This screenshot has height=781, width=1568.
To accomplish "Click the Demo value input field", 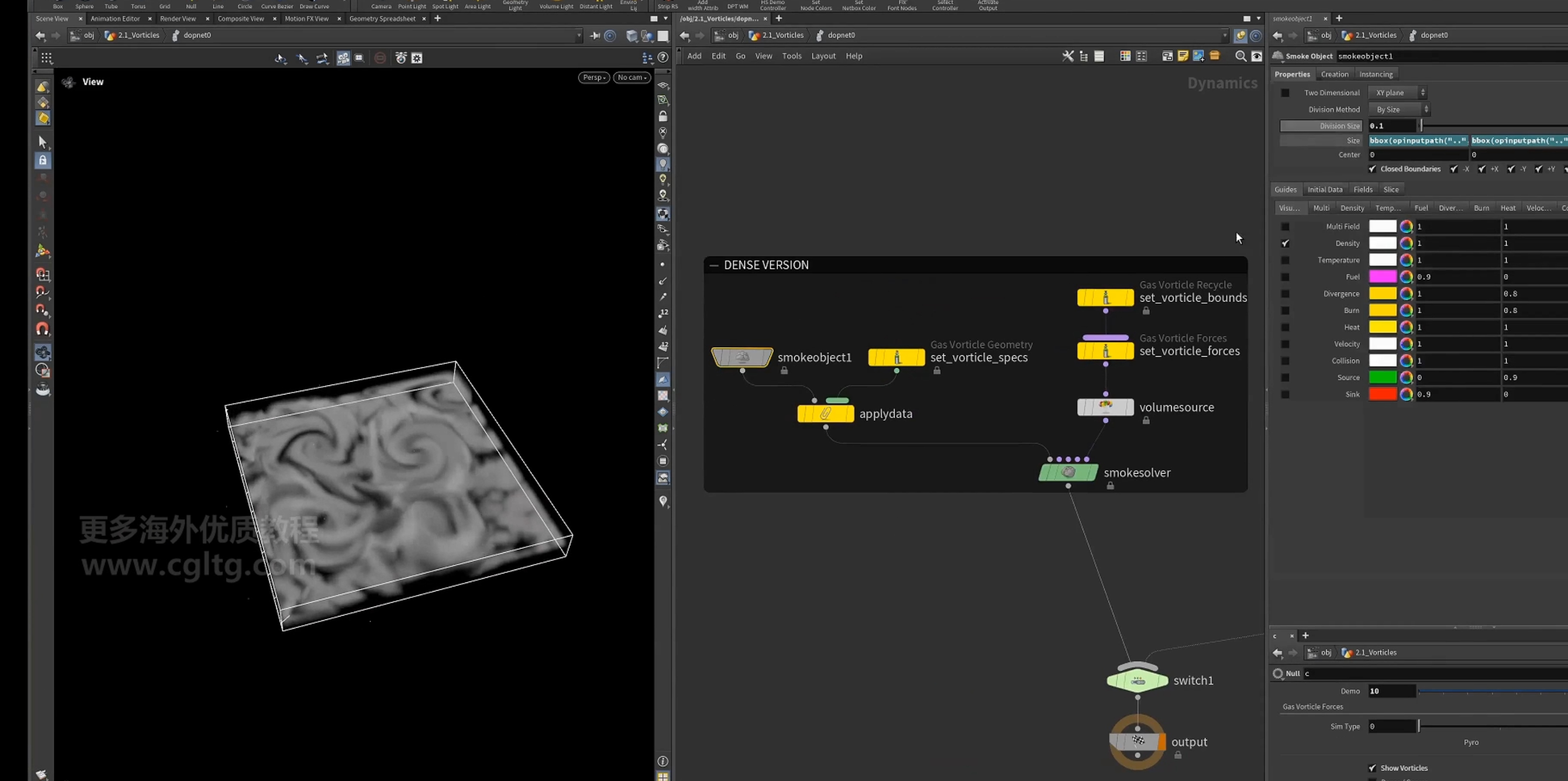I will (x=1391, y=691).
